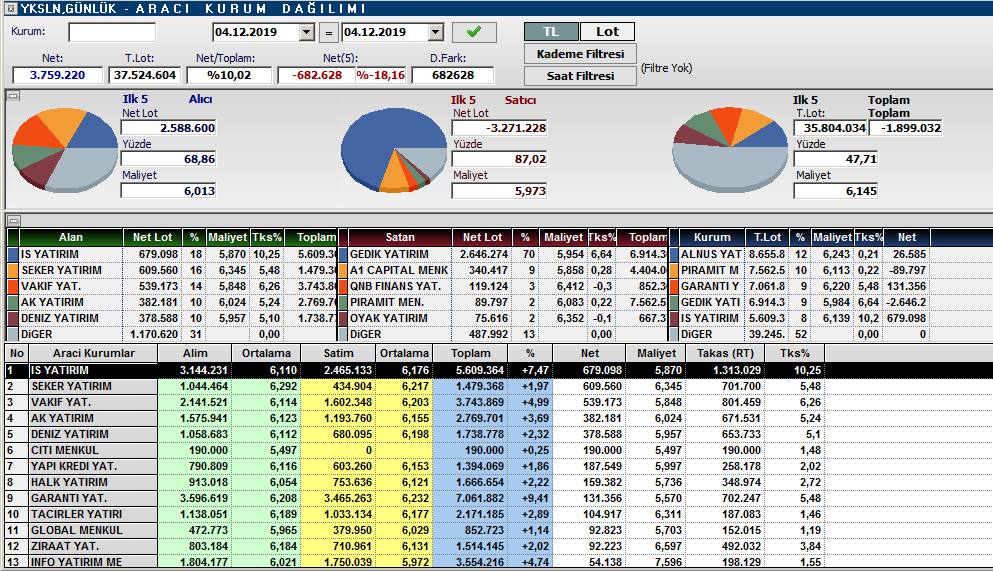
Task: Sort by Alan column header
Action: (x=71, y=237)
